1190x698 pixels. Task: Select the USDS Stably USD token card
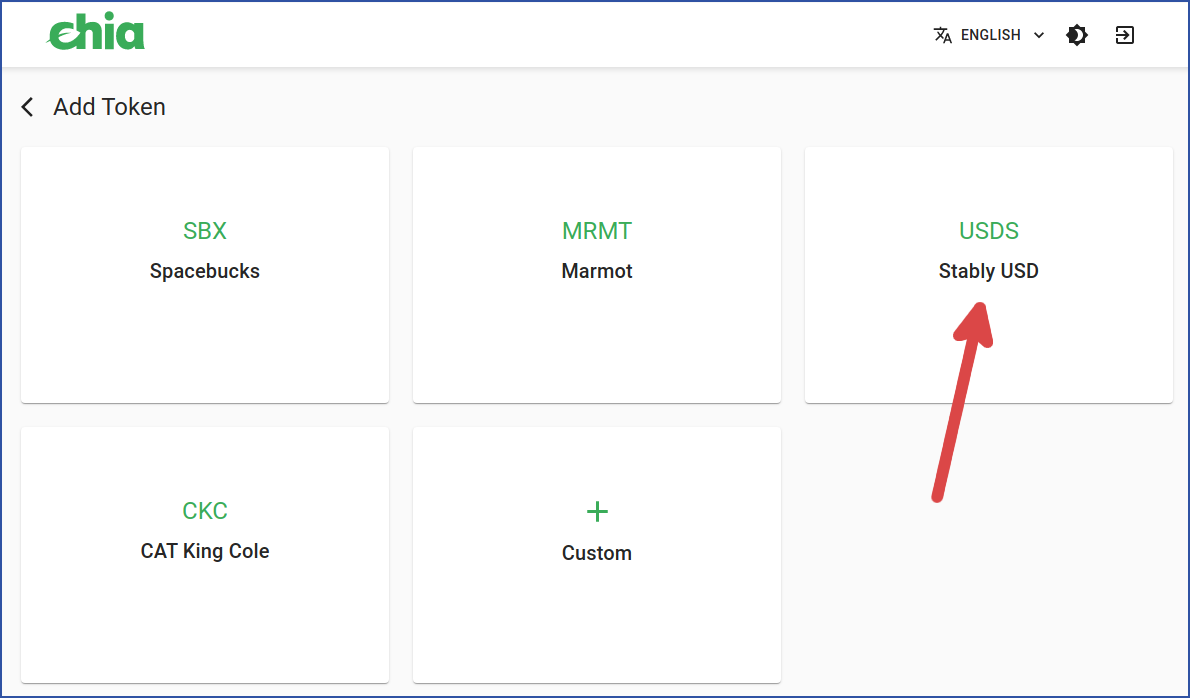[989, 275]
